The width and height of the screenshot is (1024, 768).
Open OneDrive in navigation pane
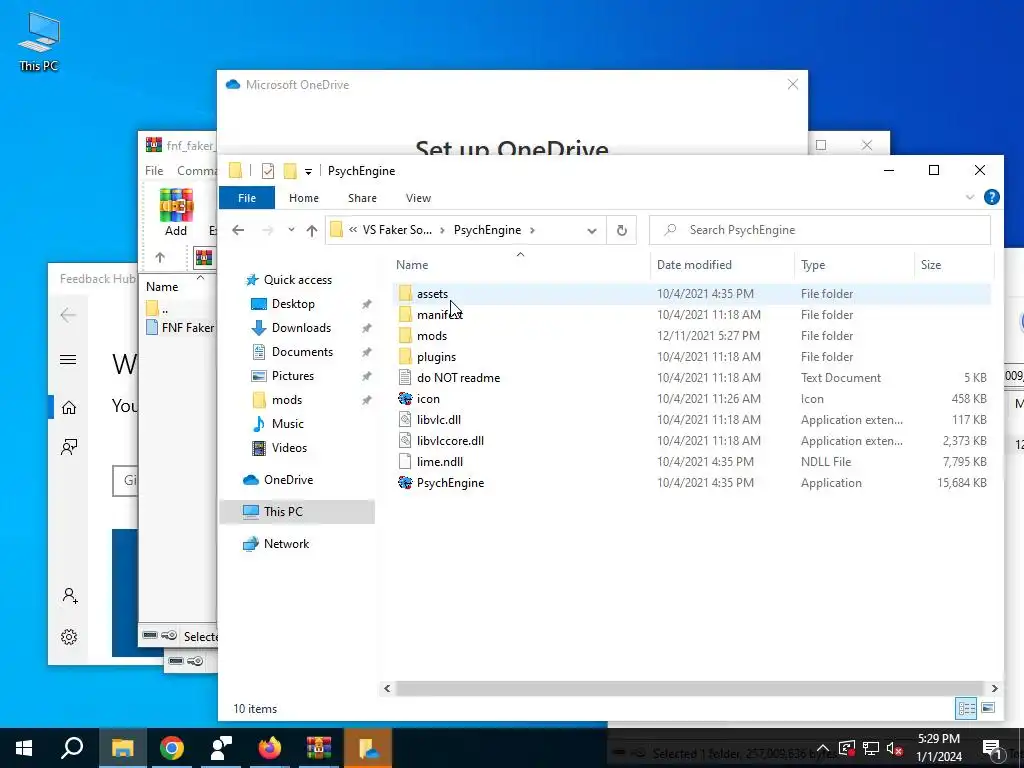pyautogui.click(x=288, y=479)
